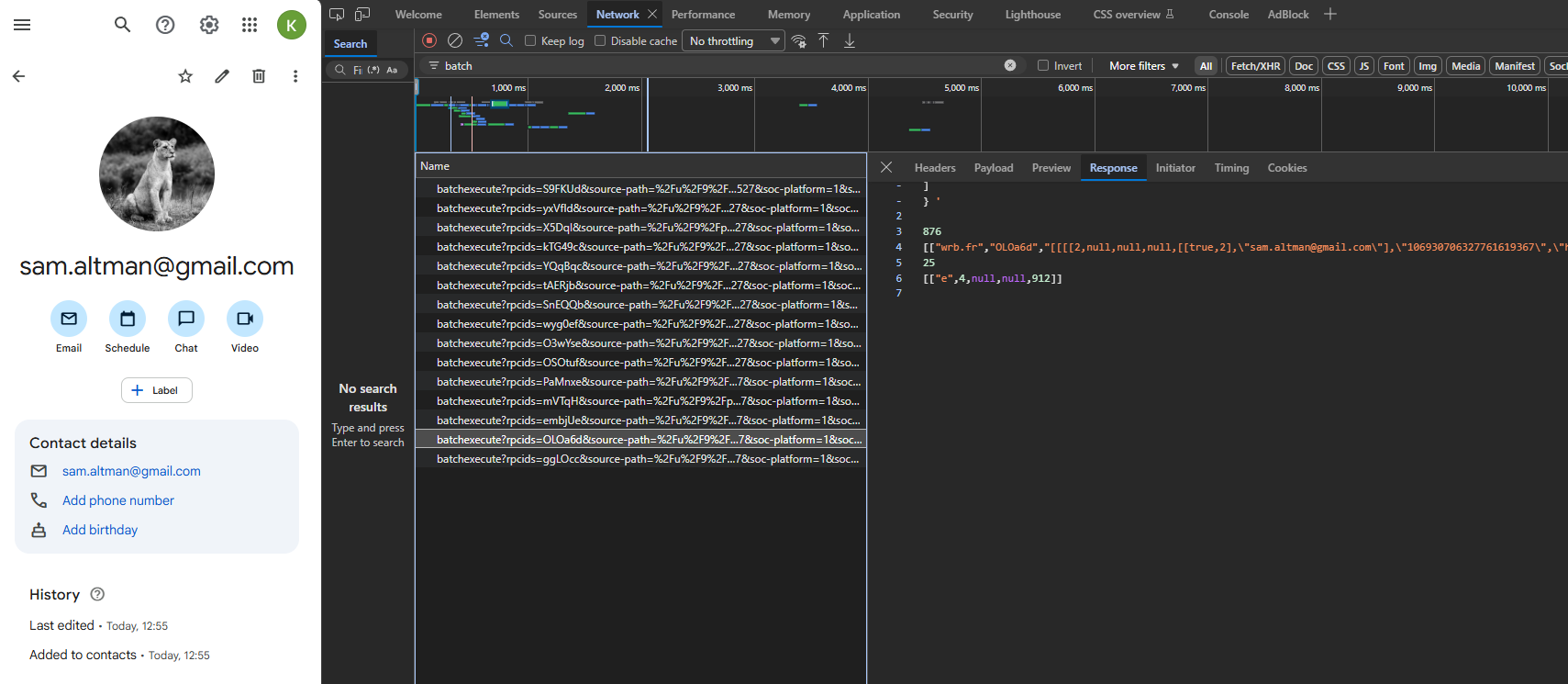This screenshot has width=1568, height=684.
Task: Clear the batch filter text
Action: tap(1010, 65)
